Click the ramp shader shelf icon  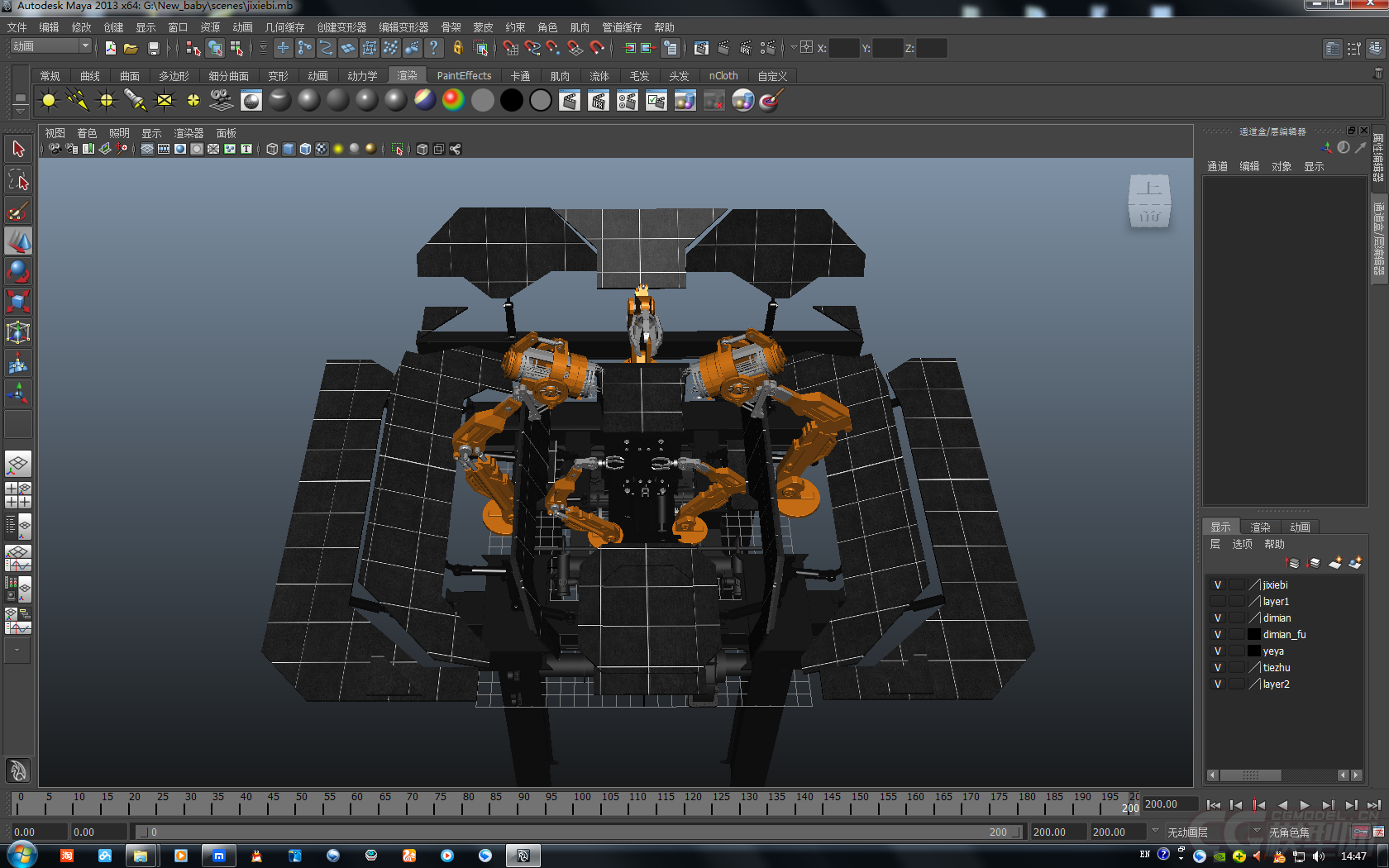tap(453, 101)
